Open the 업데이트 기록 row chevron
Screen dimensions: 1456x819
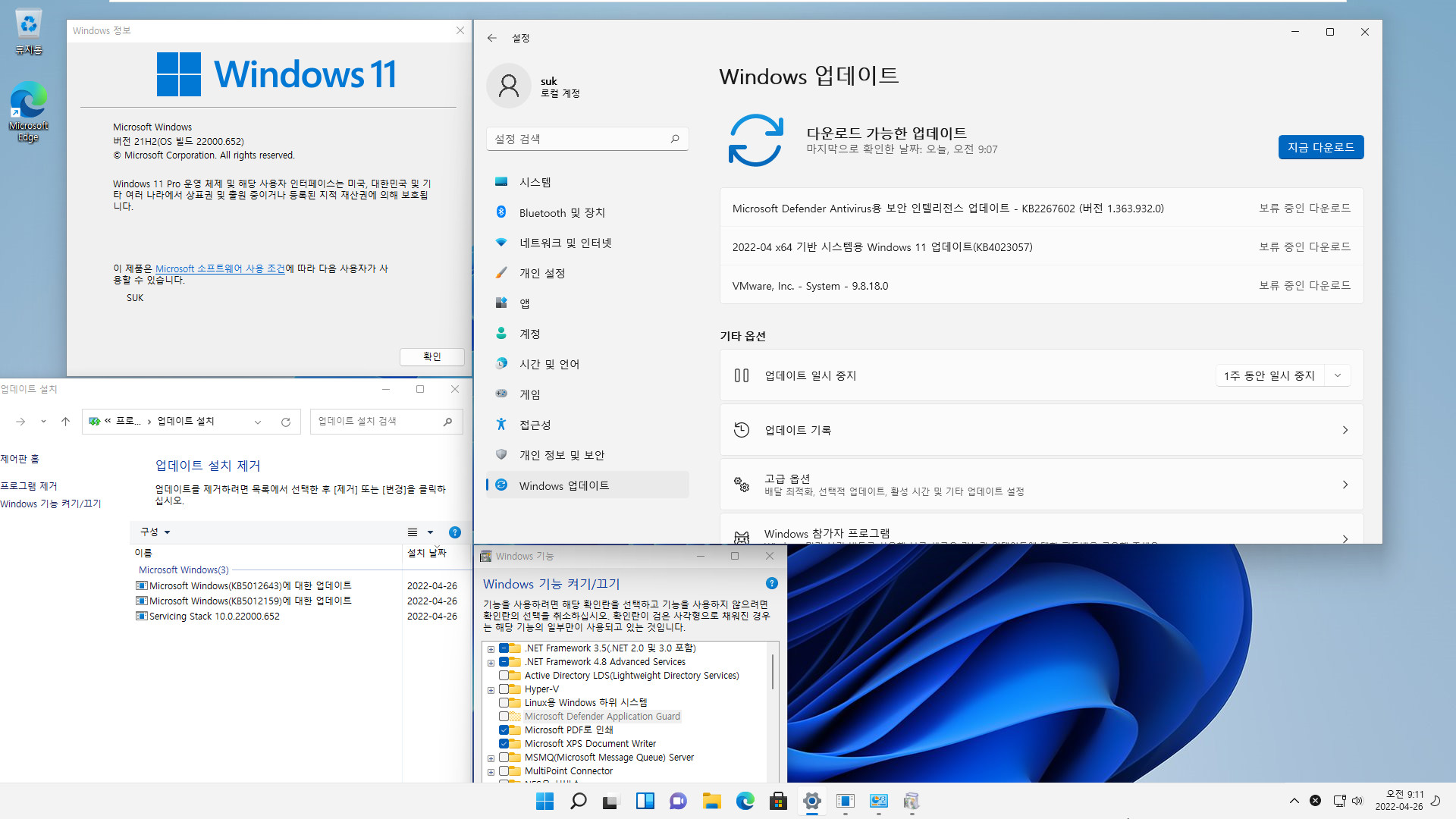click(x=1345, y=430)
